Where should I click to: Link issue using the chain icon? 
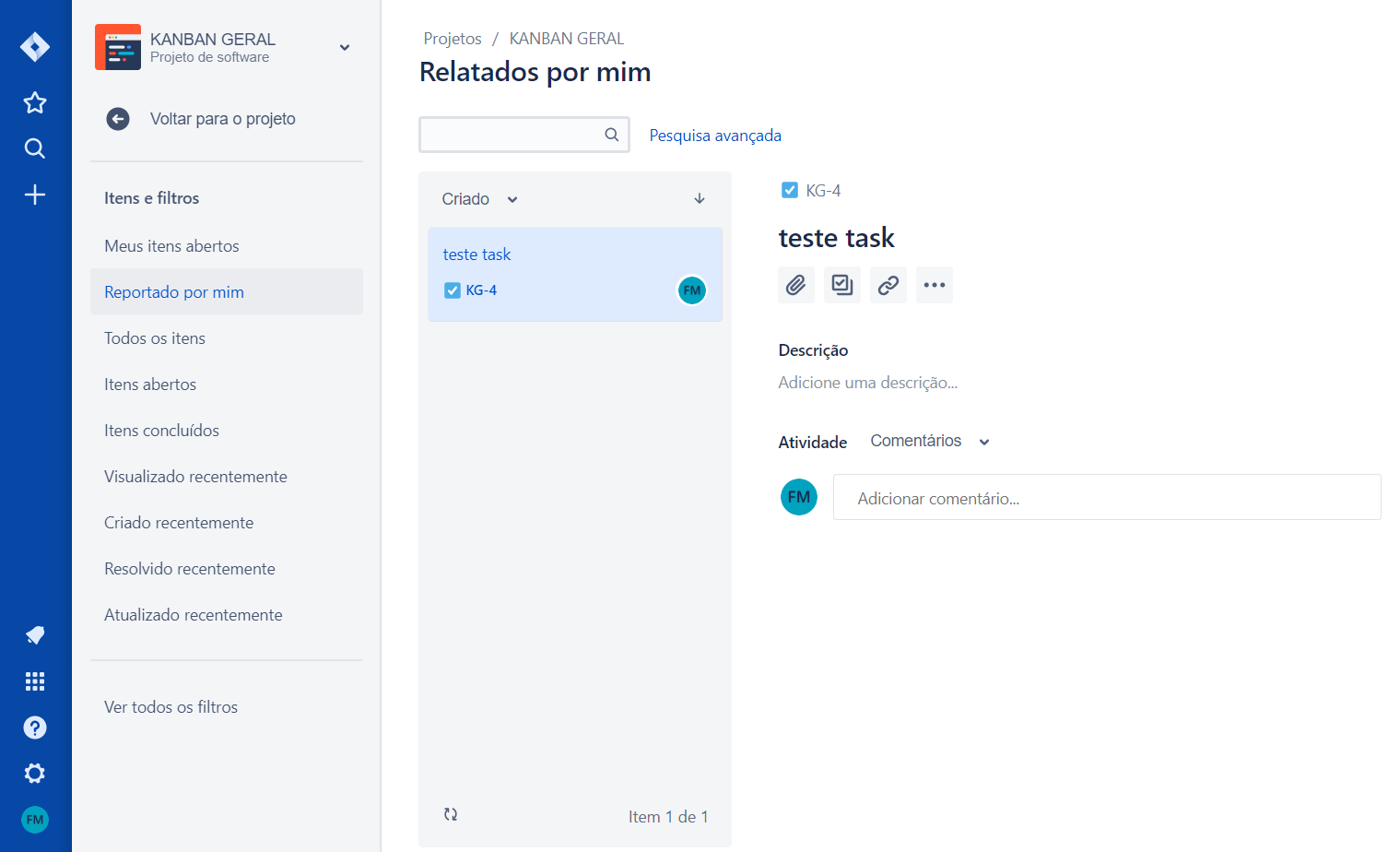[x=888, y=285]
